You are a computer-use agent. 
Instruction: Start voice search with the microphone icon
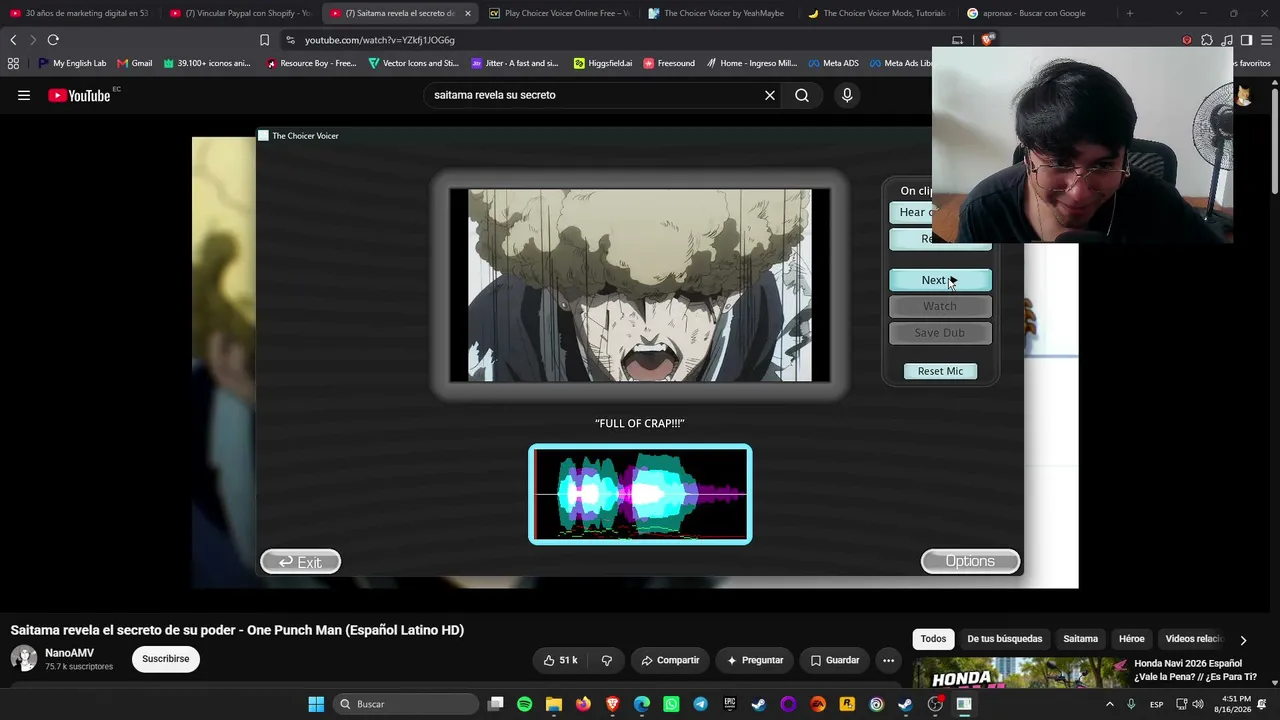[x=847, y=95]
